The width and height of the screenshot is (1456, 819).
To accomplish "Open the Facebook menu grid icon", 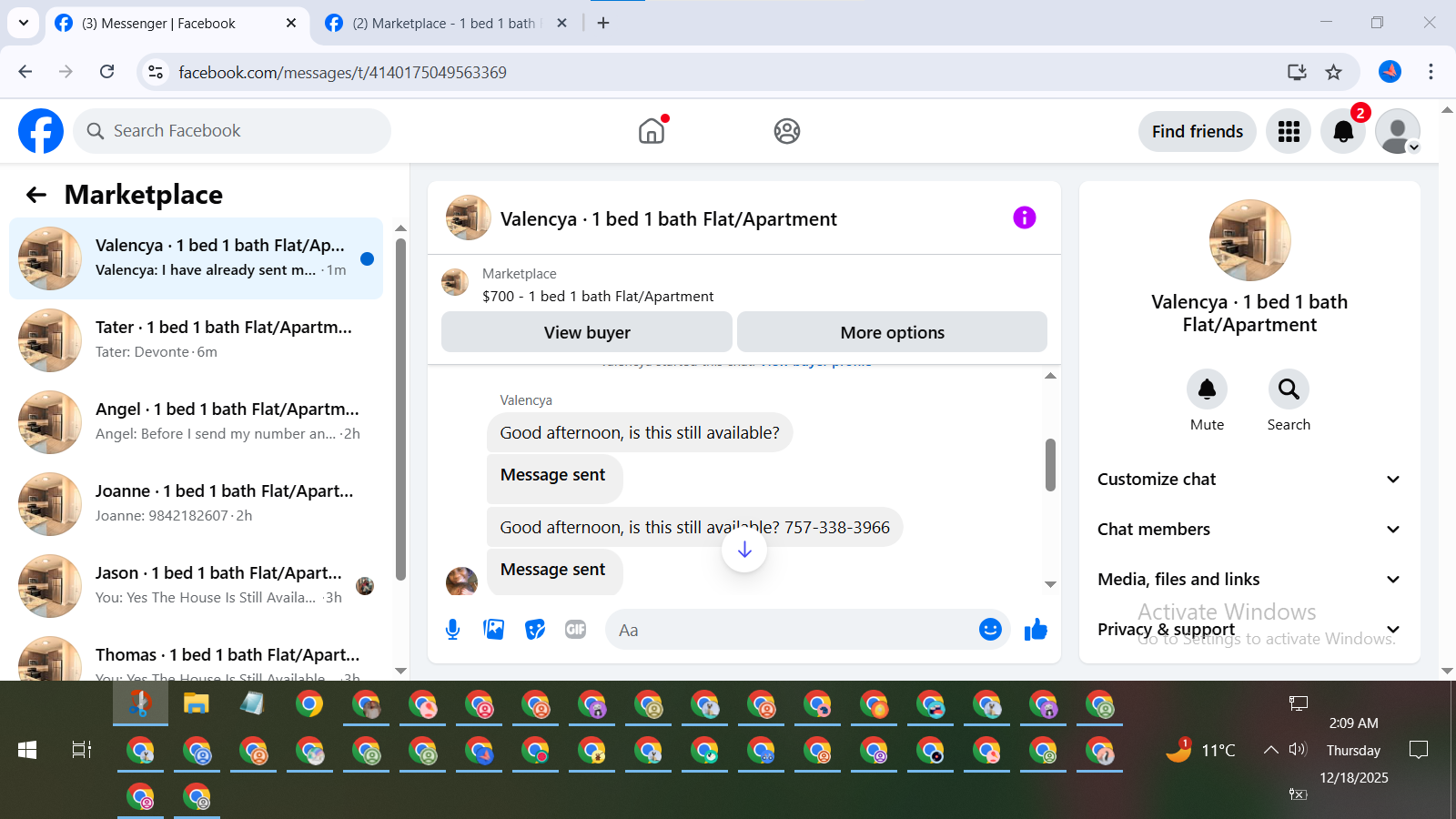I will 1289,132.
